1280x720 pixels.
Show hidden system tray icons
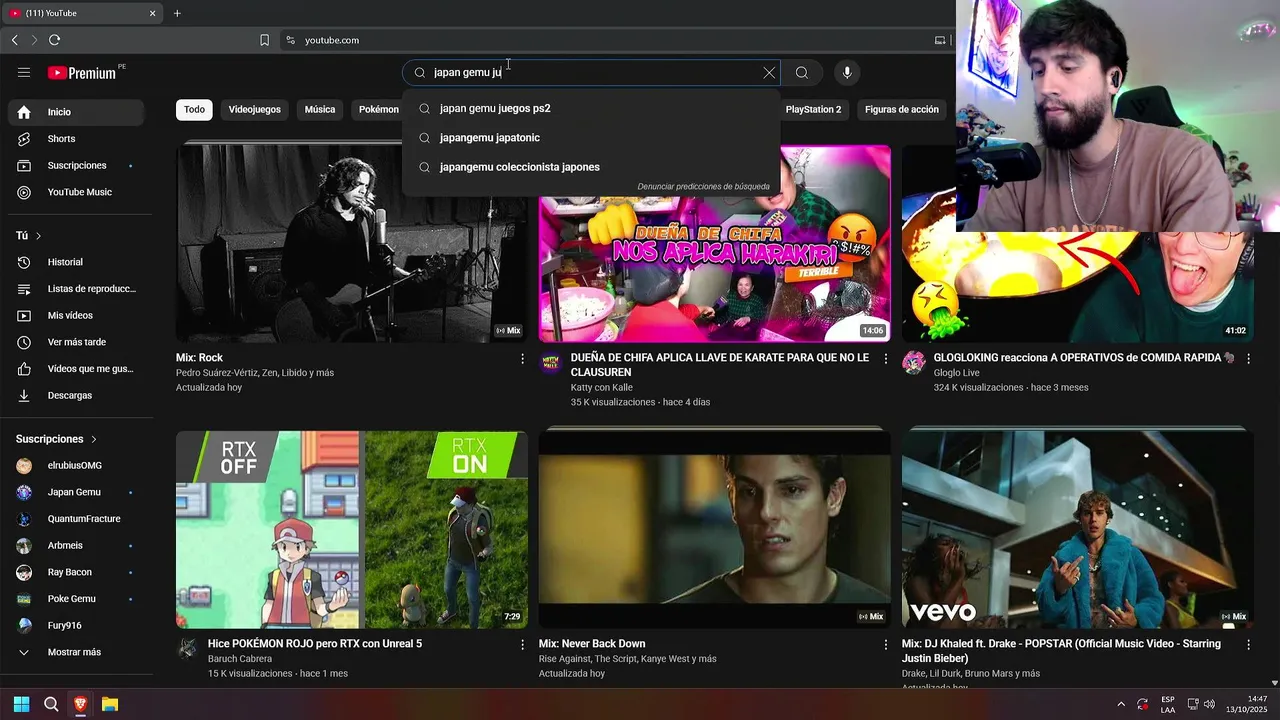click(x=1120, y=704)
